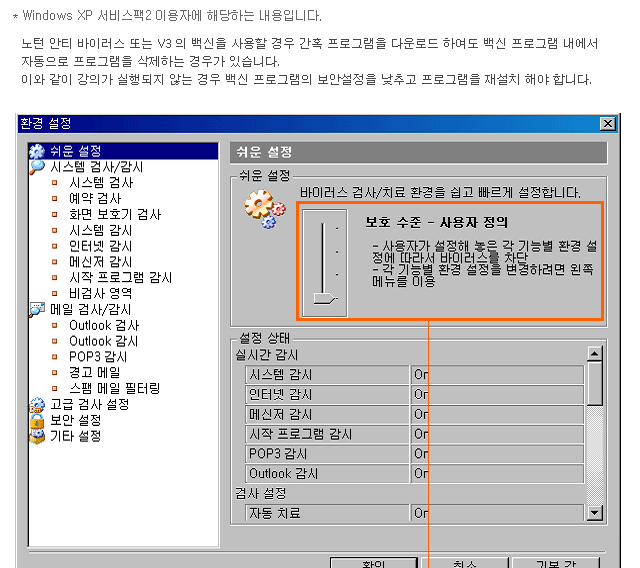This screenshot has height=568, width=640.
Task: Open 시작 프로그램 감시 in the tree
Action: tap(120, 278)
